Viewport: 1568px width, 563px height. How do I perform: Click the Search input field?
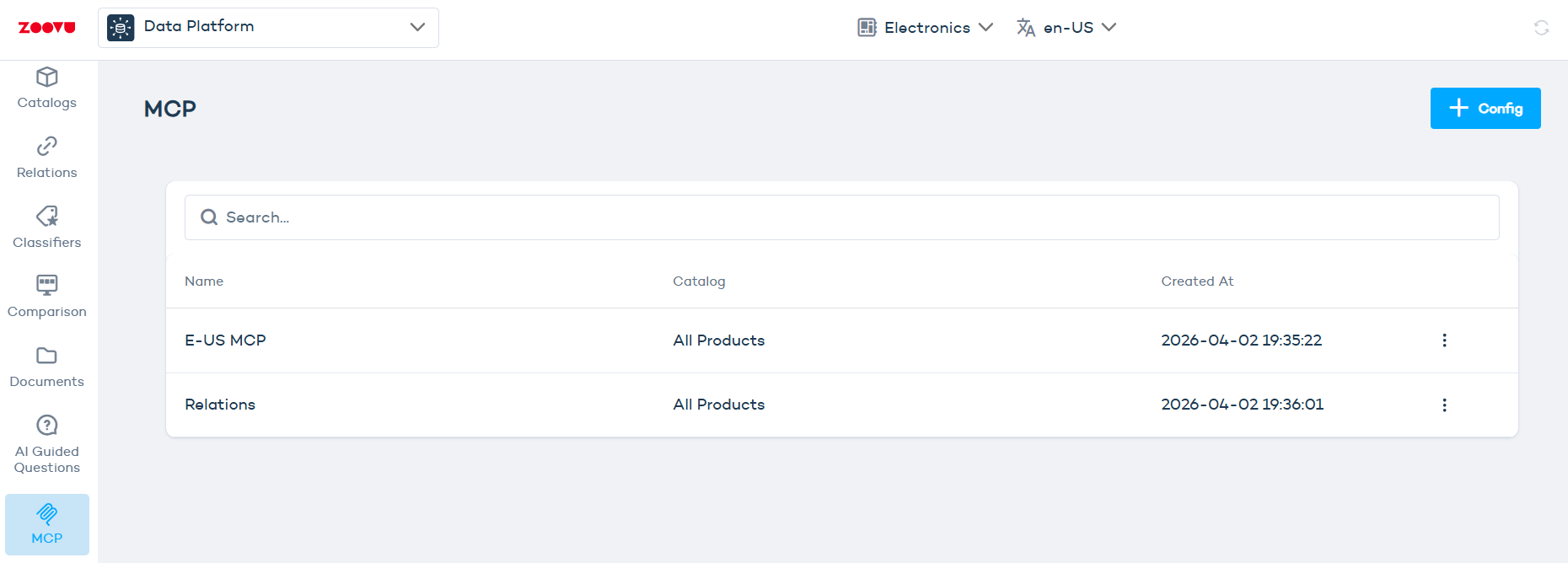841,217
